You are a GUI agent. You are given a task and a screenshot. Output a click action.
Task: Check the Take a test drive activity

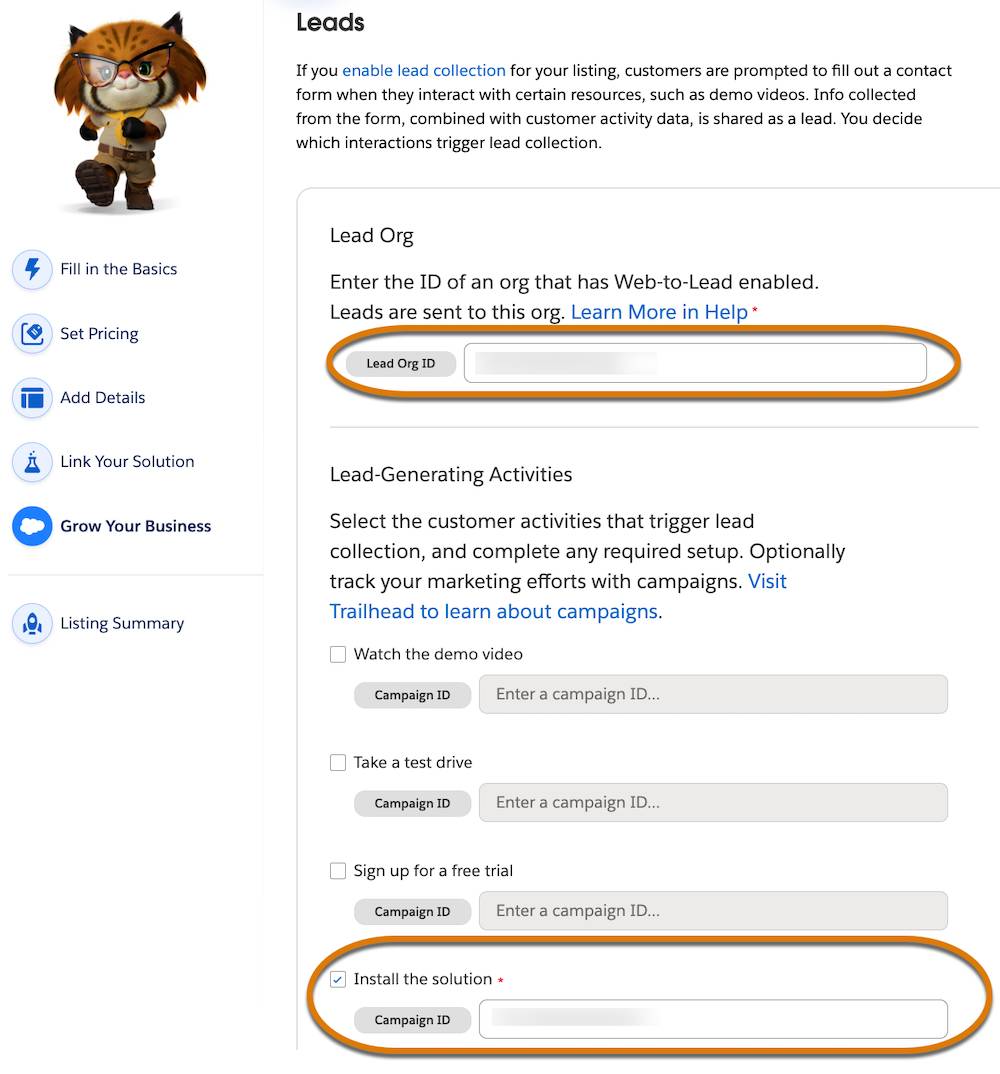(x=338, y=762)
